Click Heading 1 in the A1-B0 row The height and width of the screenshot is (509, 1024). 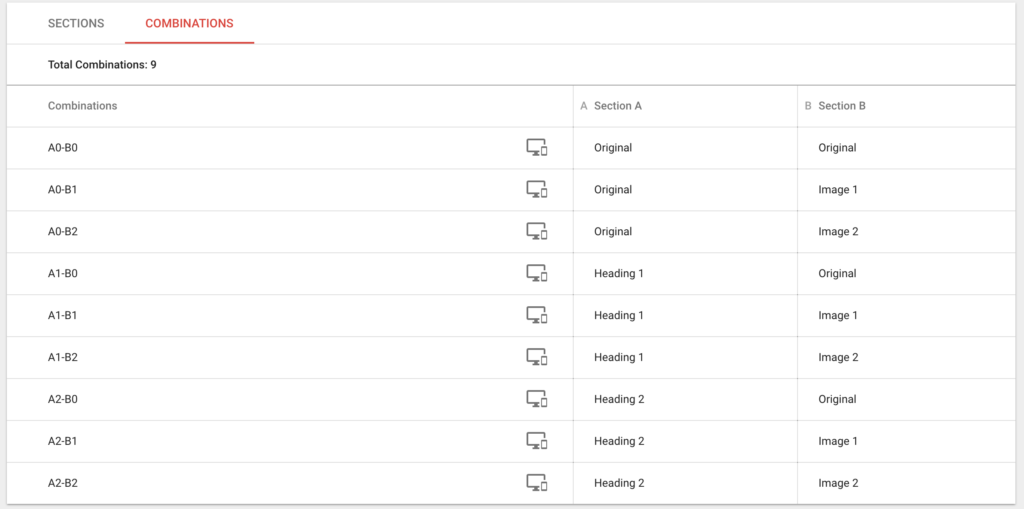[619, 274]
